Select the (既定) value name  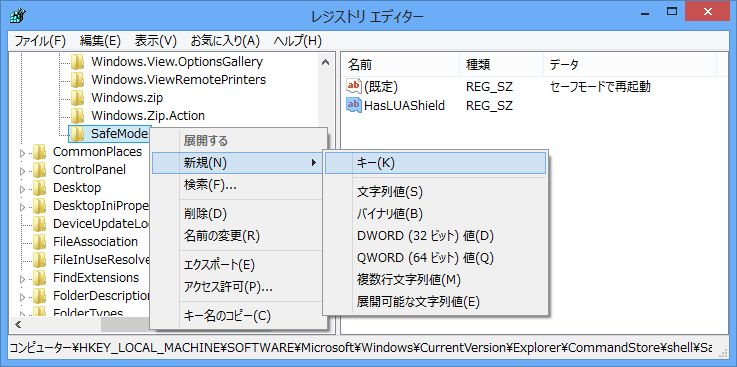[x=381, y=87]
